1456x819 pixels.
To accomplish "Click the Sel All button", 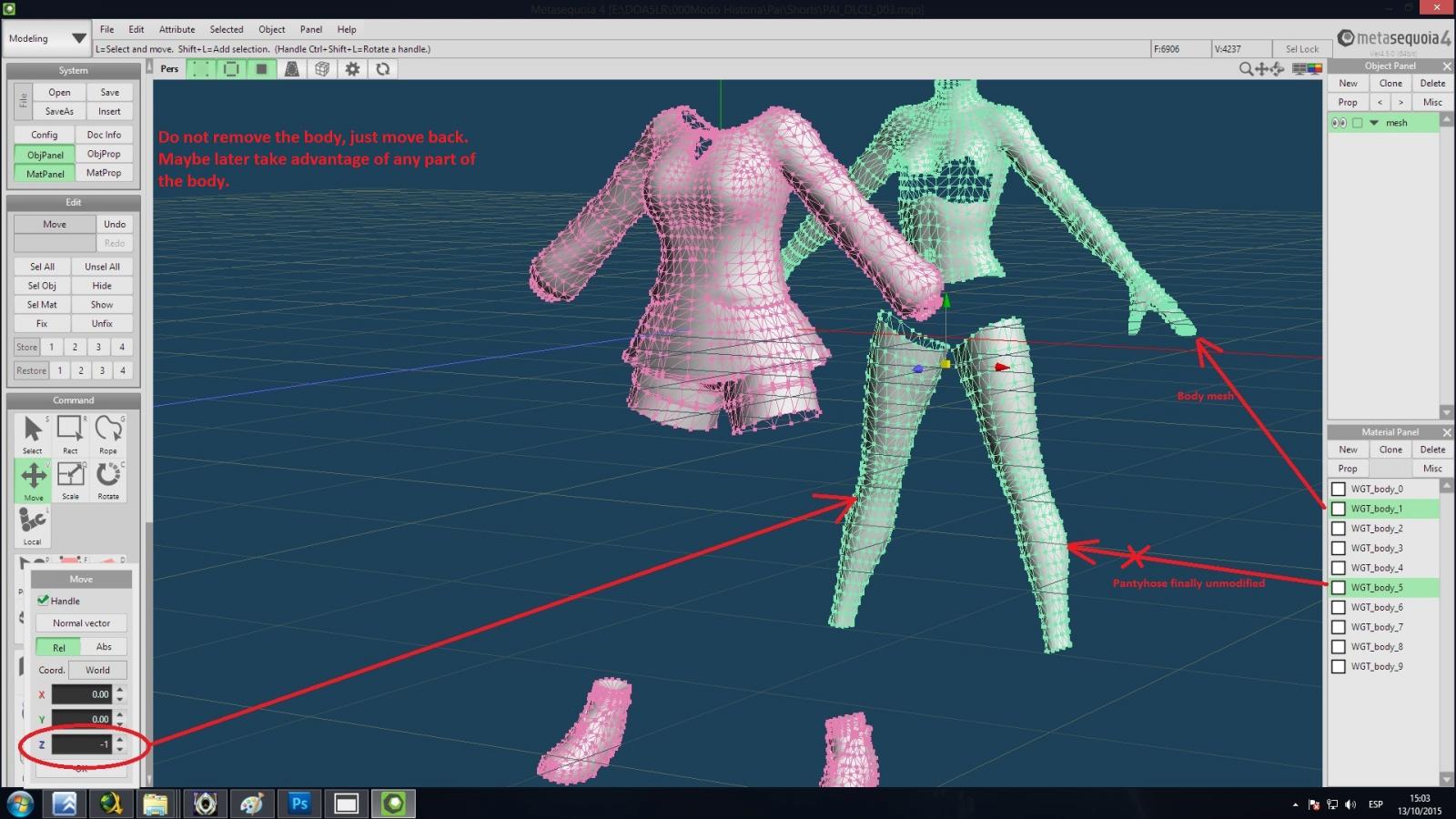I will click(x=42, y=267).
